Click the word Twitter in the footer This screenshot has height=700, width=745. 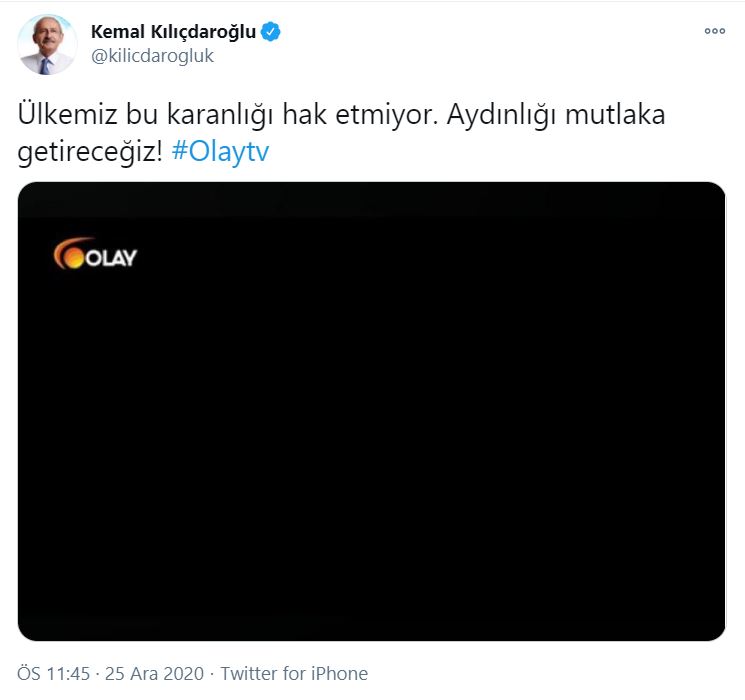249,674
